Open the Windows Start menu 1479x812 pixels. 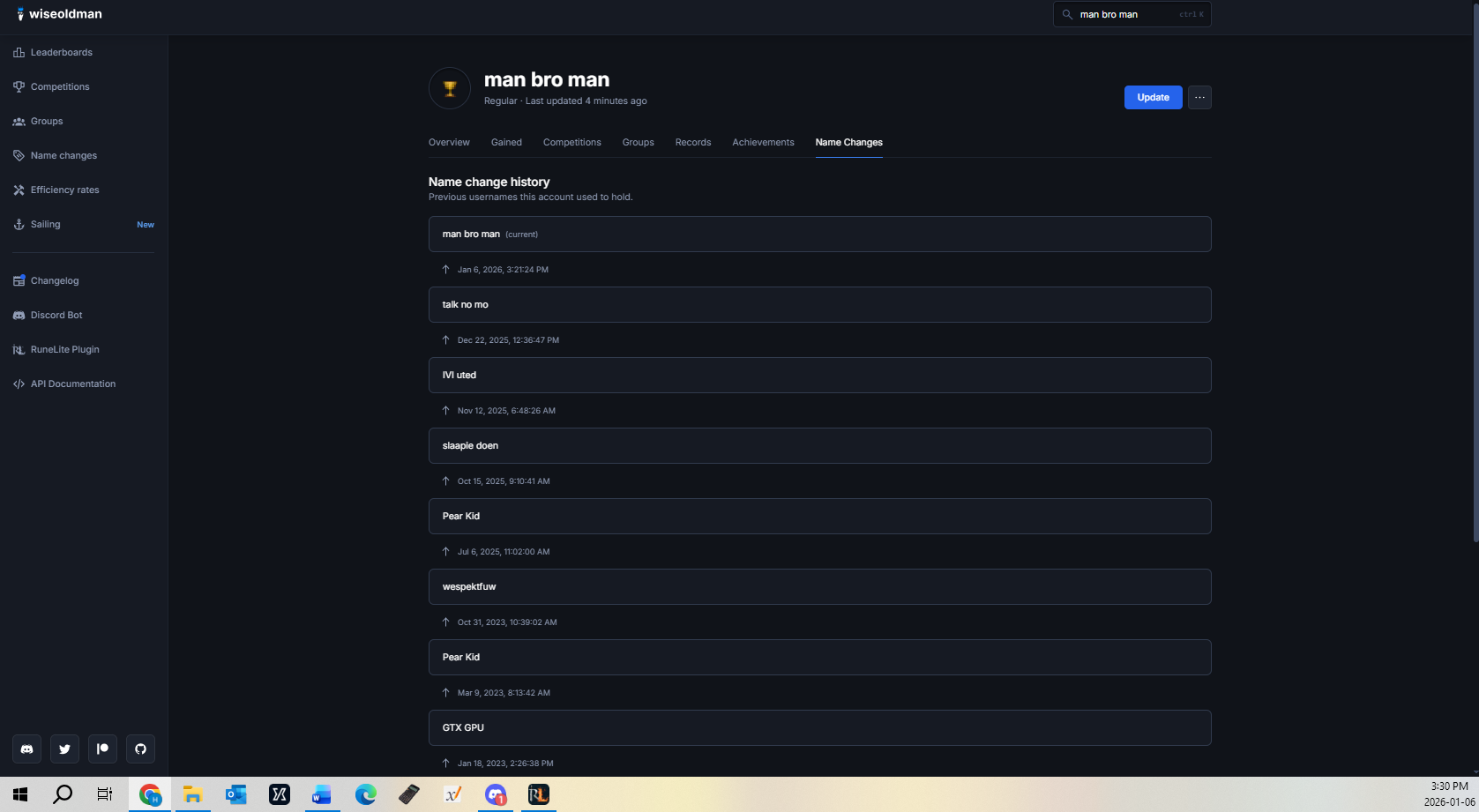tap(20, 794)
